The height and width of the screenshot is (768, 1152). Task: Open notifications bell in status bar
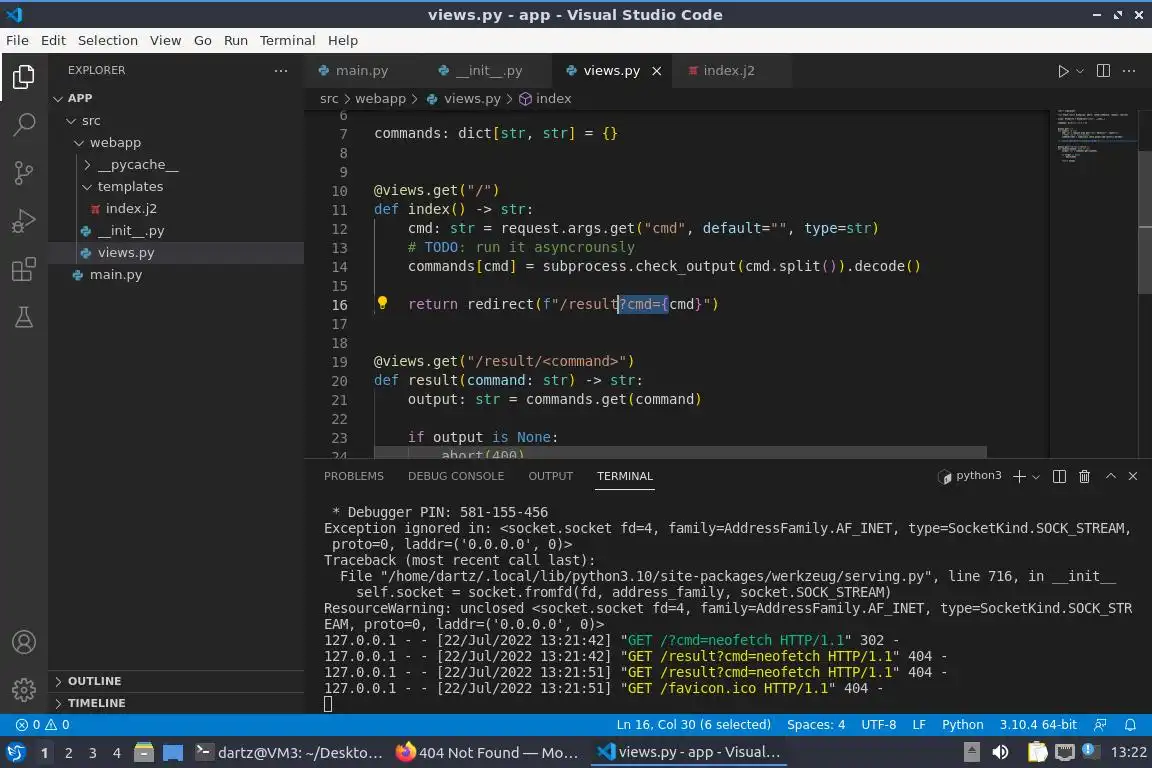pyautogui.click(x=1131, y=725)
